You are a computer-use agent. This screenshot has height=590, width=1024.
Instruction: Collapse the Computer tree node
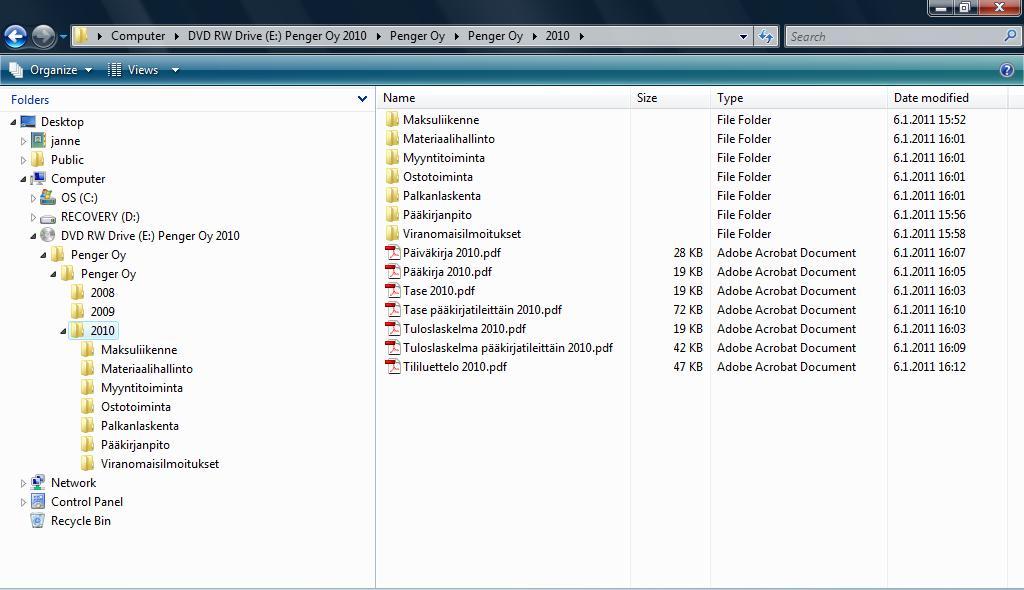[x=24, y=179]
